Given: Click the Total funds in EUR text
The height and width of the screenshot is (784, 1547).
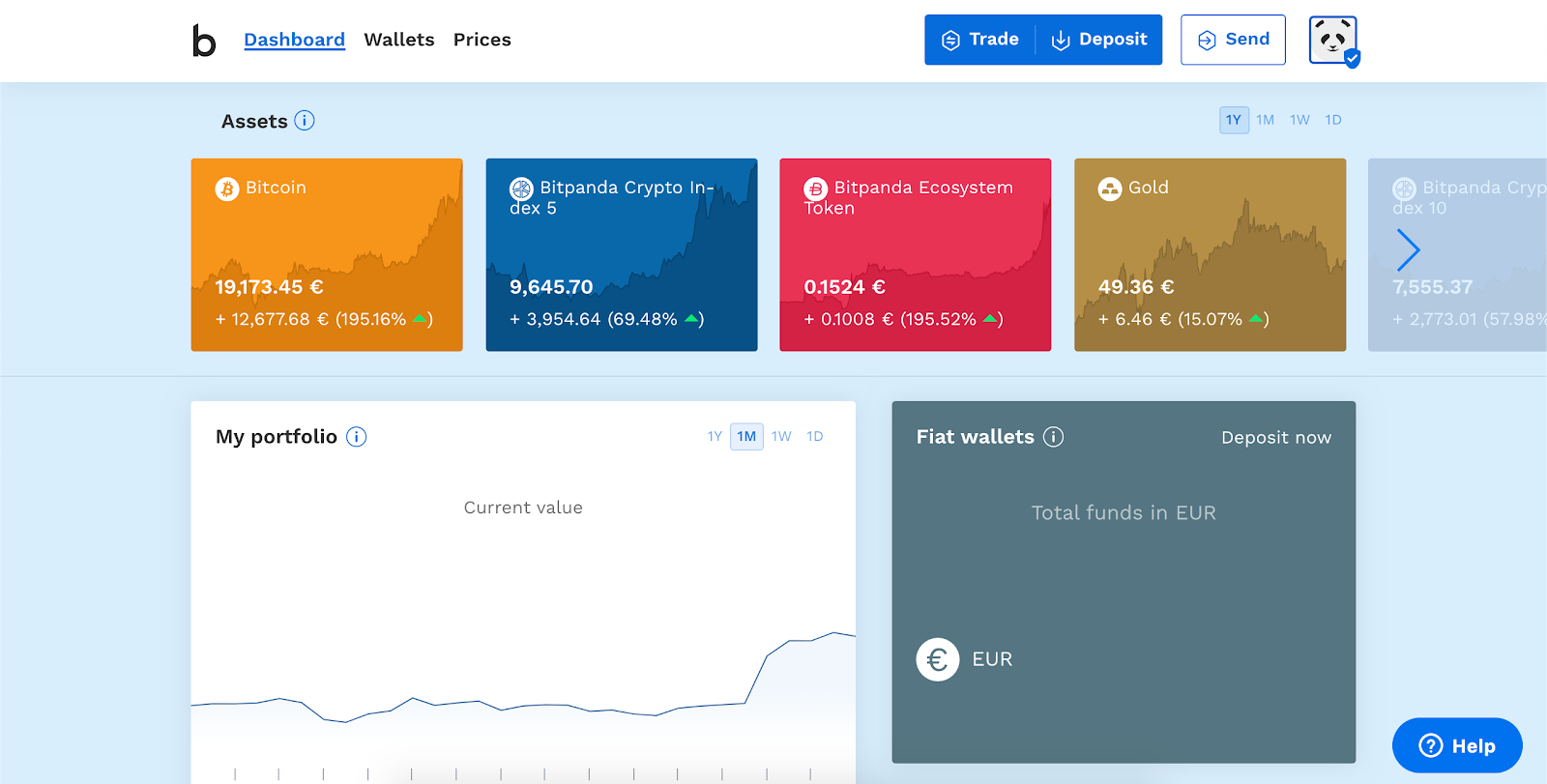Looking at the screenshot, I should click(x=1124, y=513).
